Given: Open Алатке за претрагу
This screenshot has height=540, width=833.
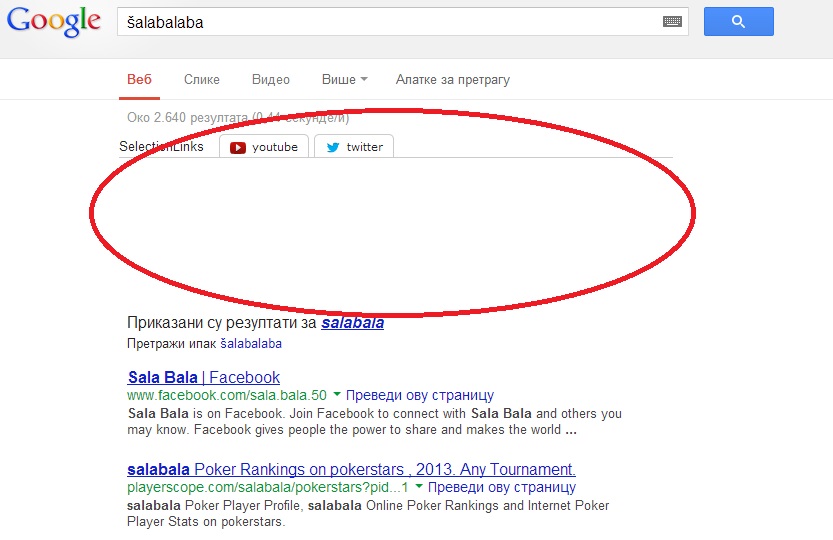Looking at the screenshot, I should 453,80.
